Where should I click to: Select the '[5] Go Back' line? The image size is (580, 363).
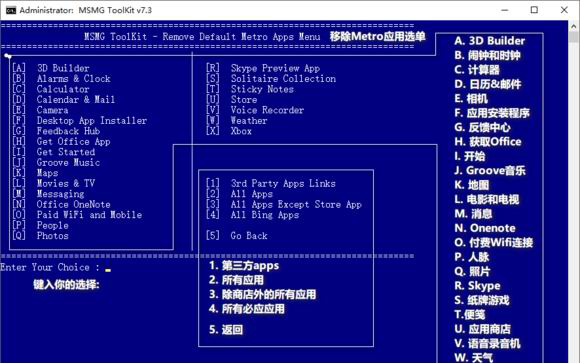coord(237,236)
